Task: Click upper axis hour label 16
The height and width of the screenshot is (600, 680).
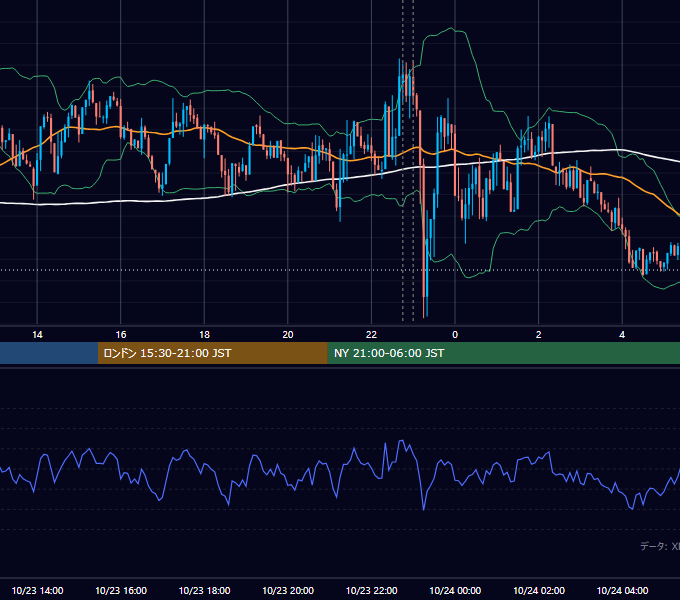Action: [x=121, y=335]
